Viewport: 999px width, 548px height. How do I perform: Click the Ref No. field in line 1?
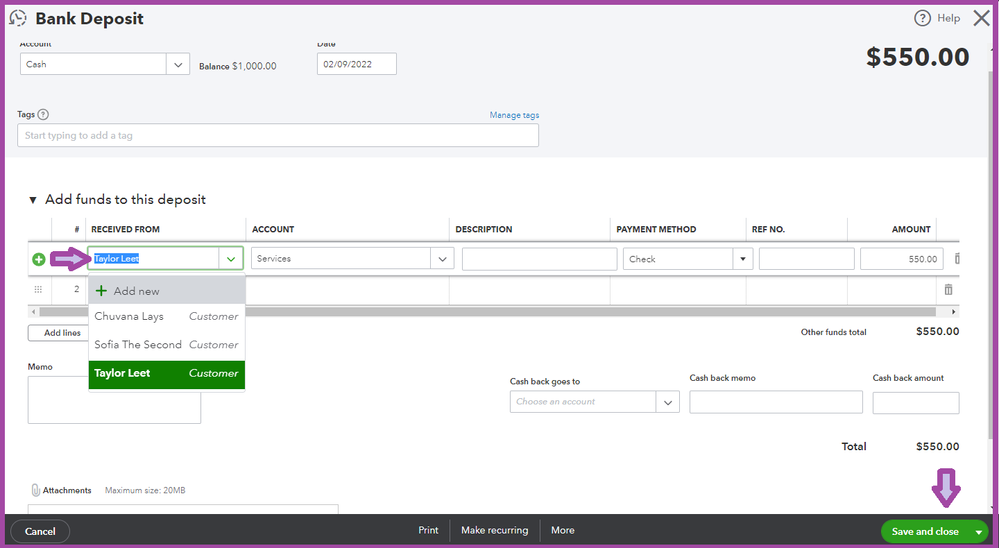point(807,259)
